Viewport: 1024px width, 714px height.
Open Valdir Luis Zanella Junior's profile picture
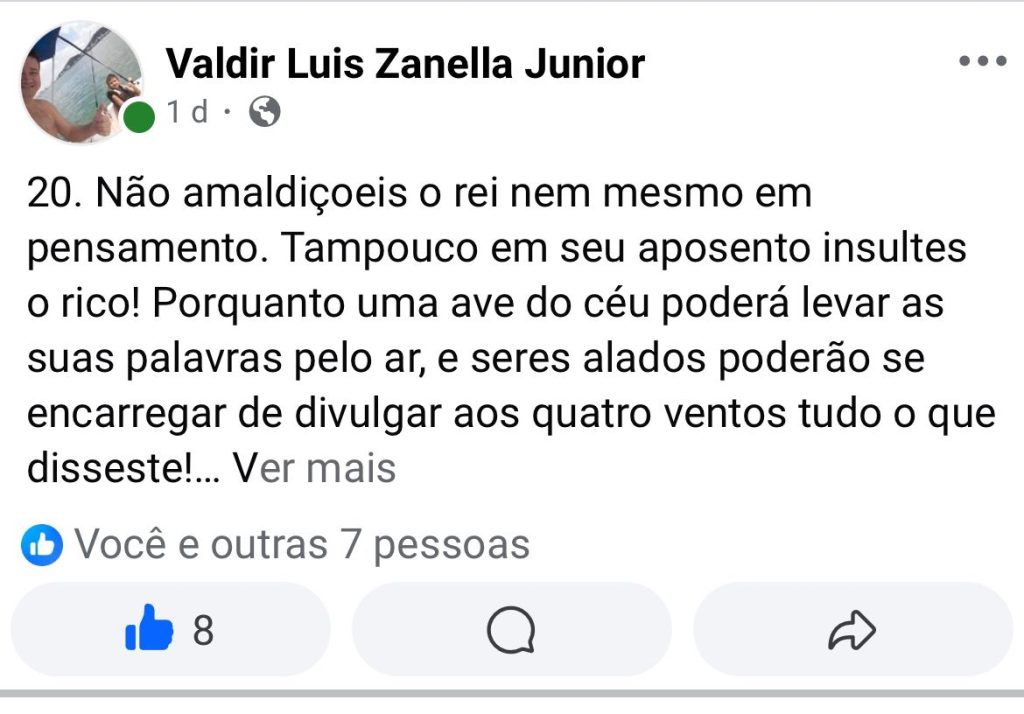point(80,82)
